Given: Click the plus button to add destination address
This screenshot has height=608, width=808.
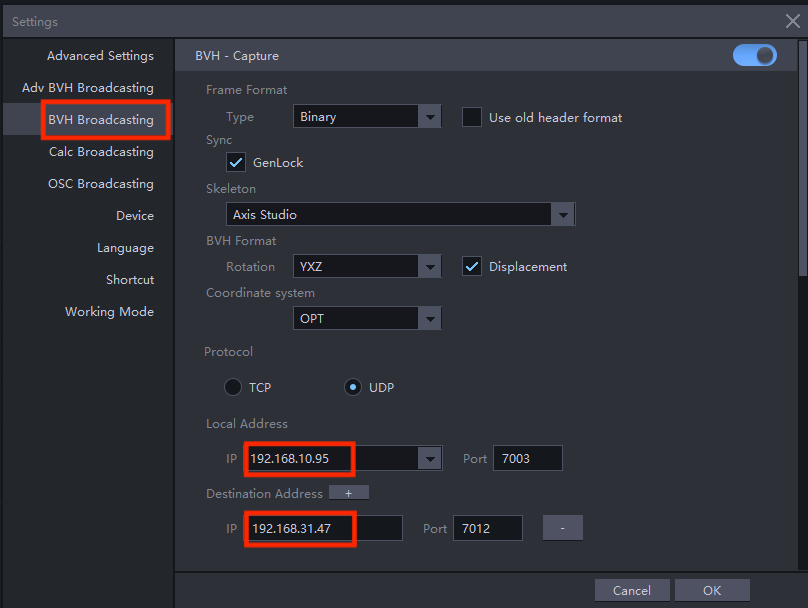Looking at the screenshot, I should pos(349,493).
